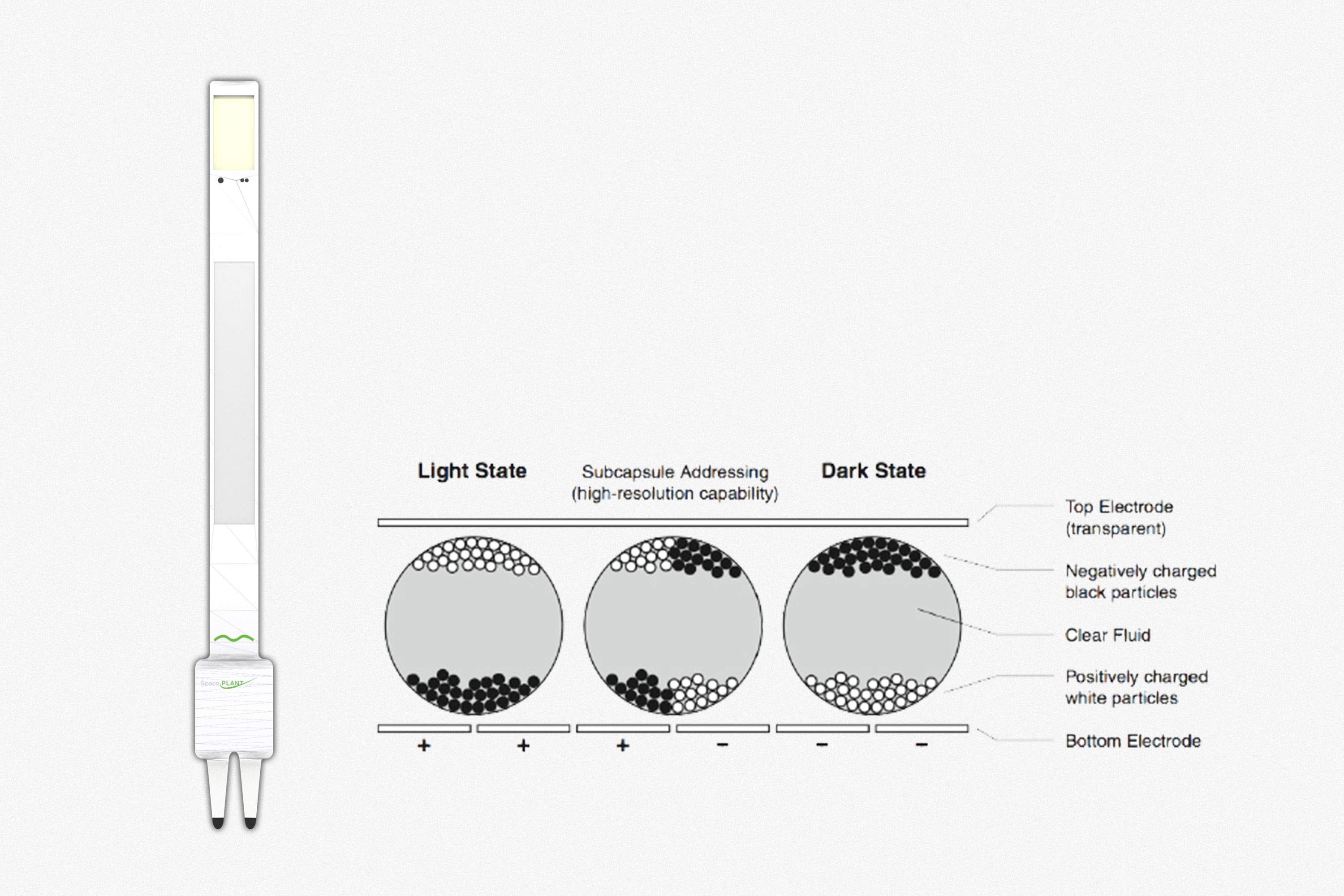Viewport: 1344px width, 896px height.
Task: Click the Subcapsule Addressing middle capsule
Action: click(672, 625)
